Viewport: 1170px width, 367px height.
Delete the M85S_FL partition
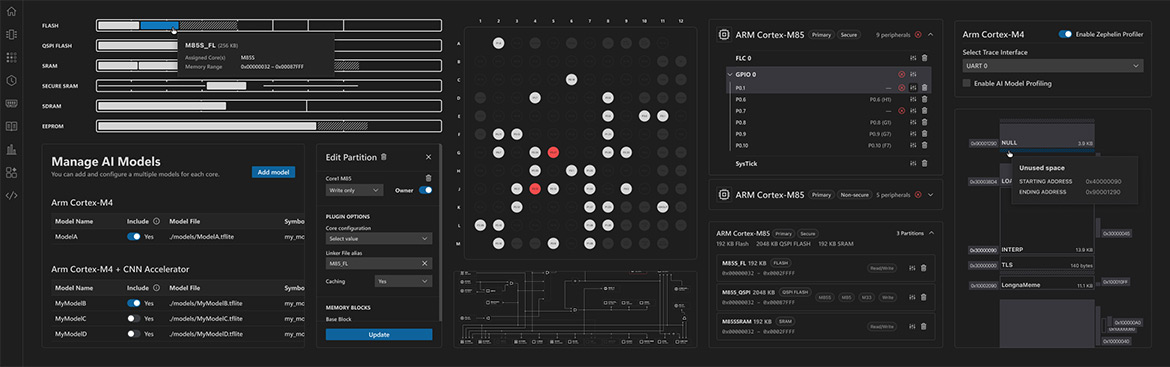924,268
